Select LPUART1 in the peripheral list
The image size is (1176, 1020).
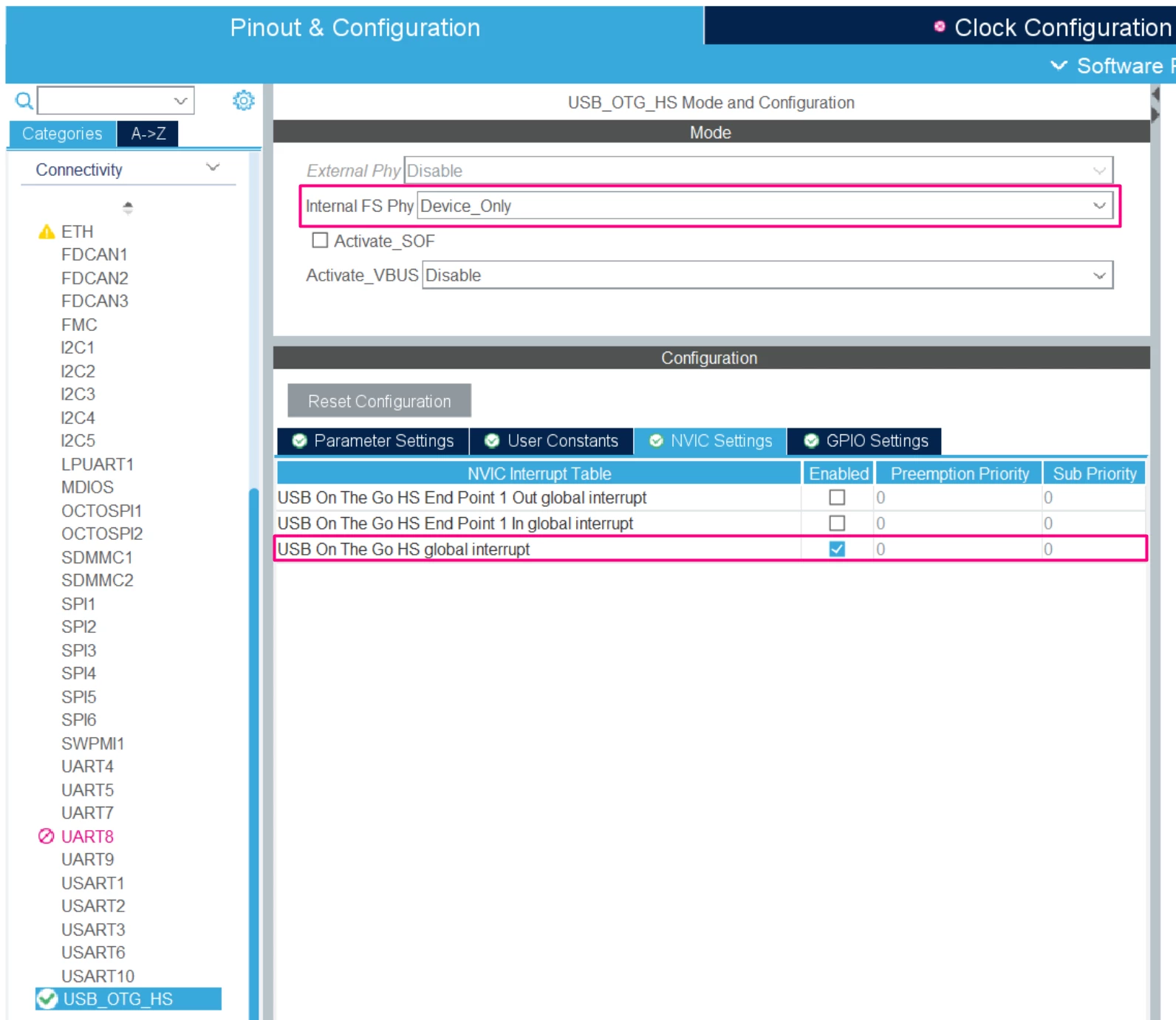[97, 465]
